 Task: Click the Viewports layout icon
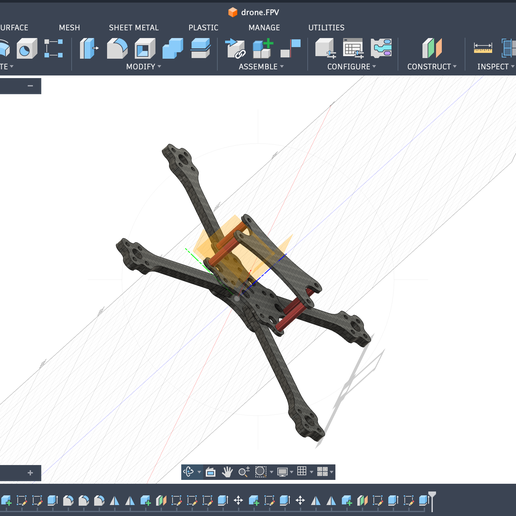click(x=322, y=472)
